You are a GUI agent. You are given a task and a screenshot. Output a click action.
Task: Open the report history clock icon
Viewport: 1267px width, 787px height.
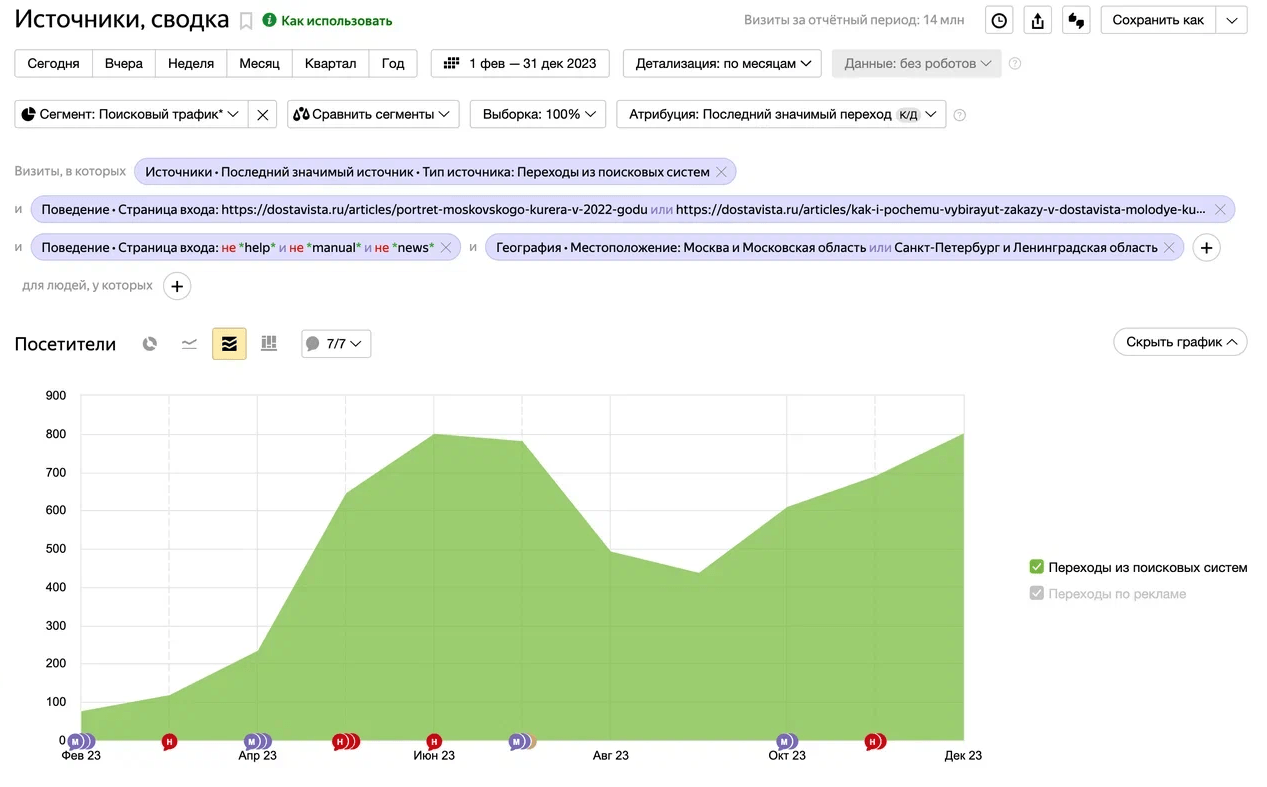click(999, 20)
